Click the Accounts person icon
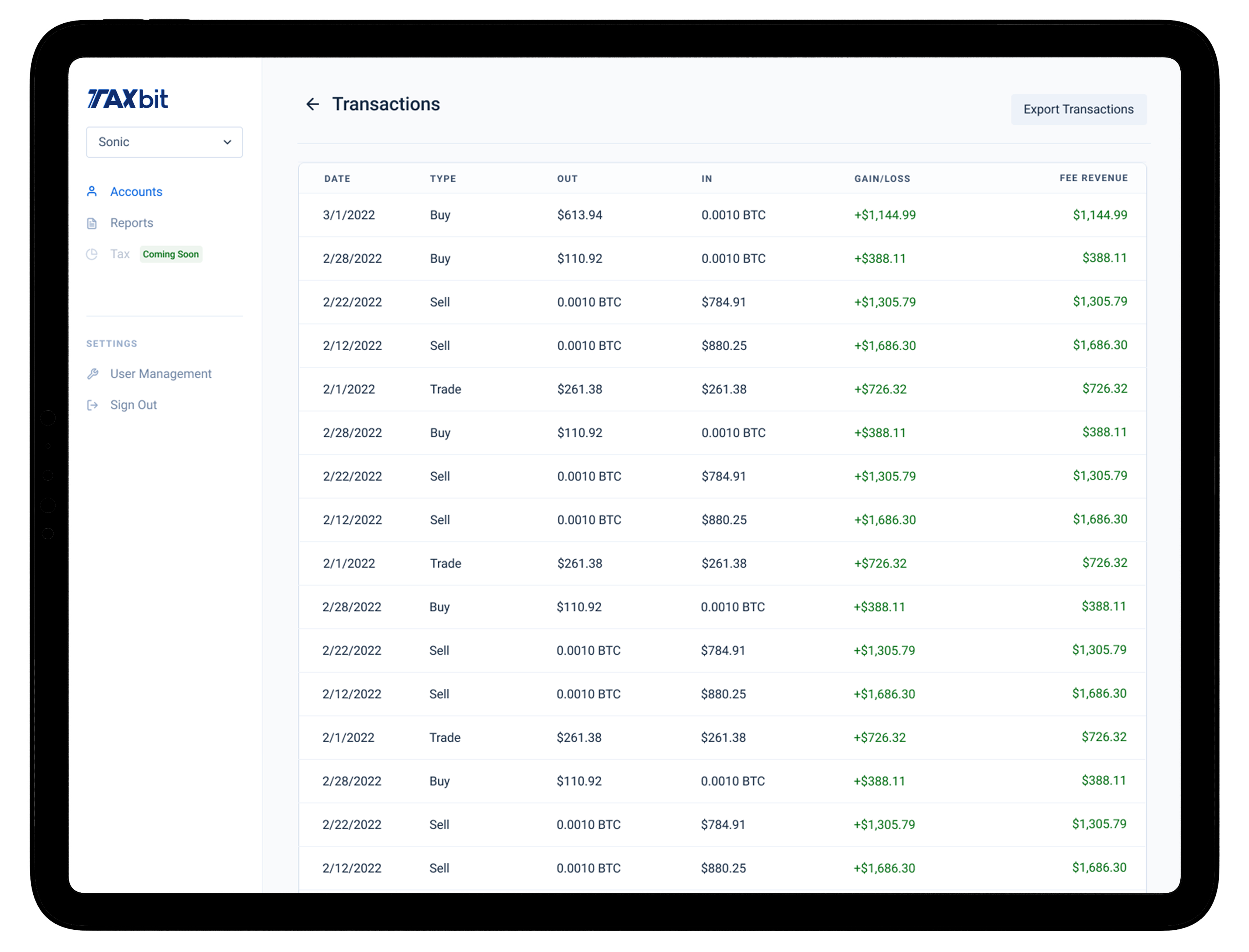 [x=92, y=192]
